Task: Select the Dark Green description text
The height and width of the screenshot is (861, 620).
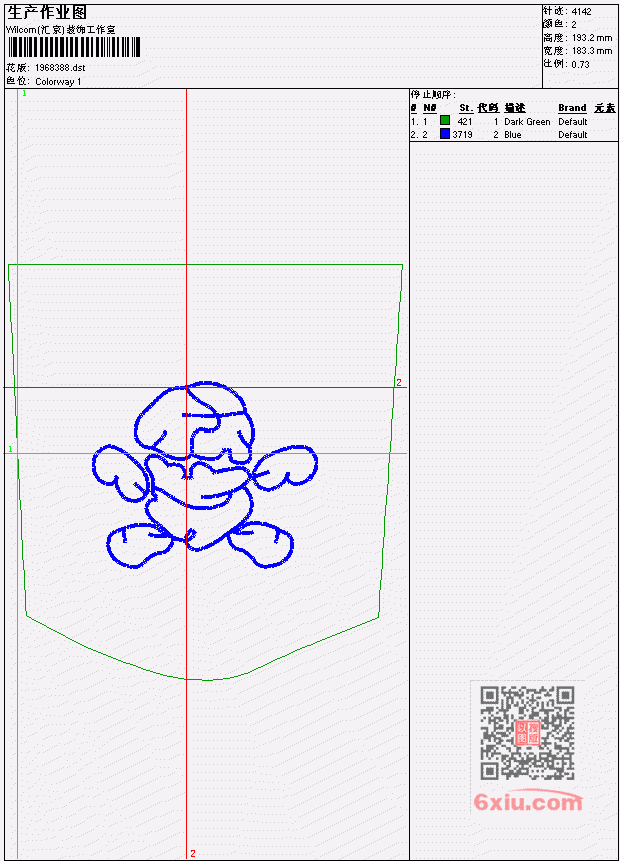Action: pos(527,121)
